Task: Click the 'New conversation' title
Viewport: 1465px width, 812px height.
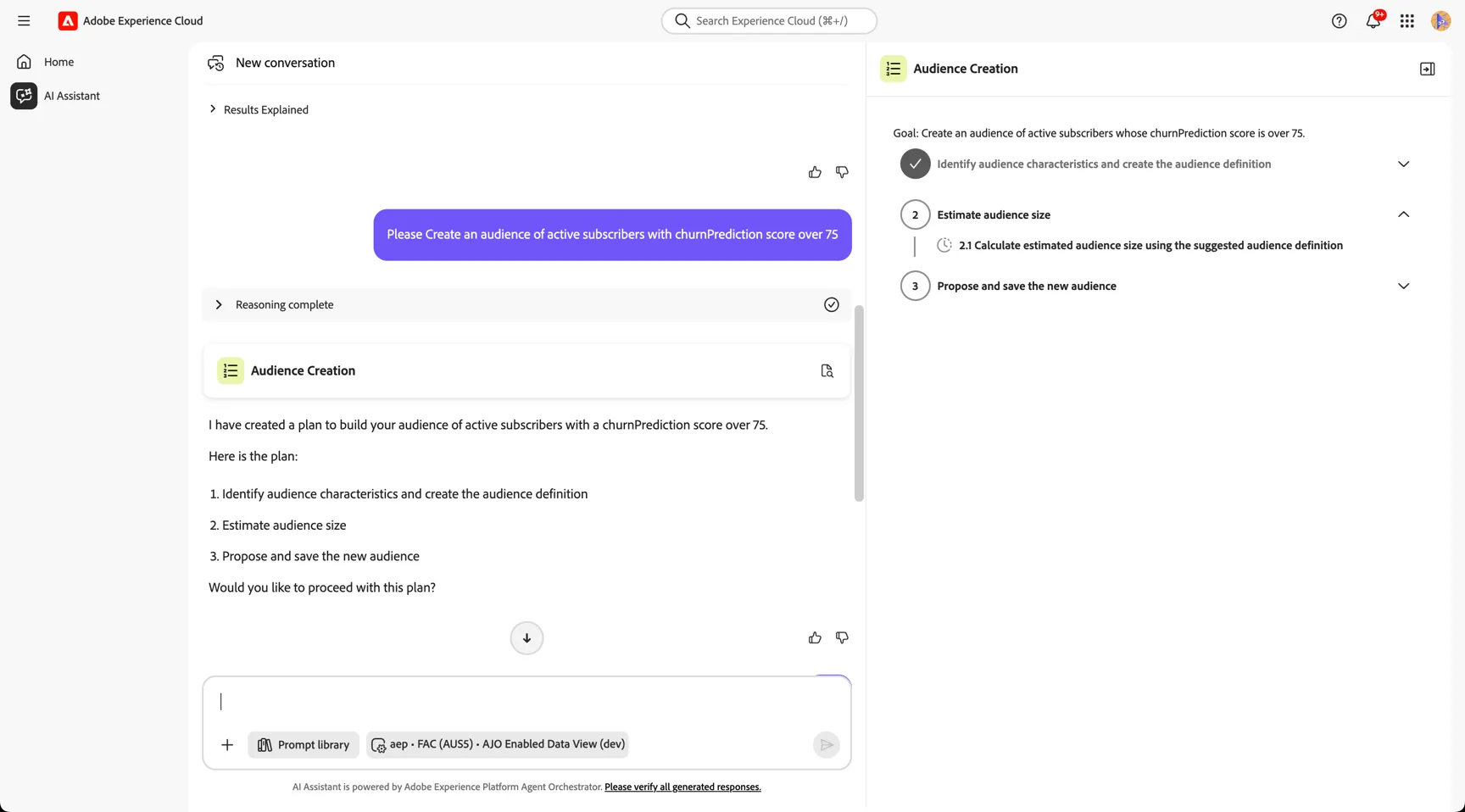Action: [x=285, y=63]
